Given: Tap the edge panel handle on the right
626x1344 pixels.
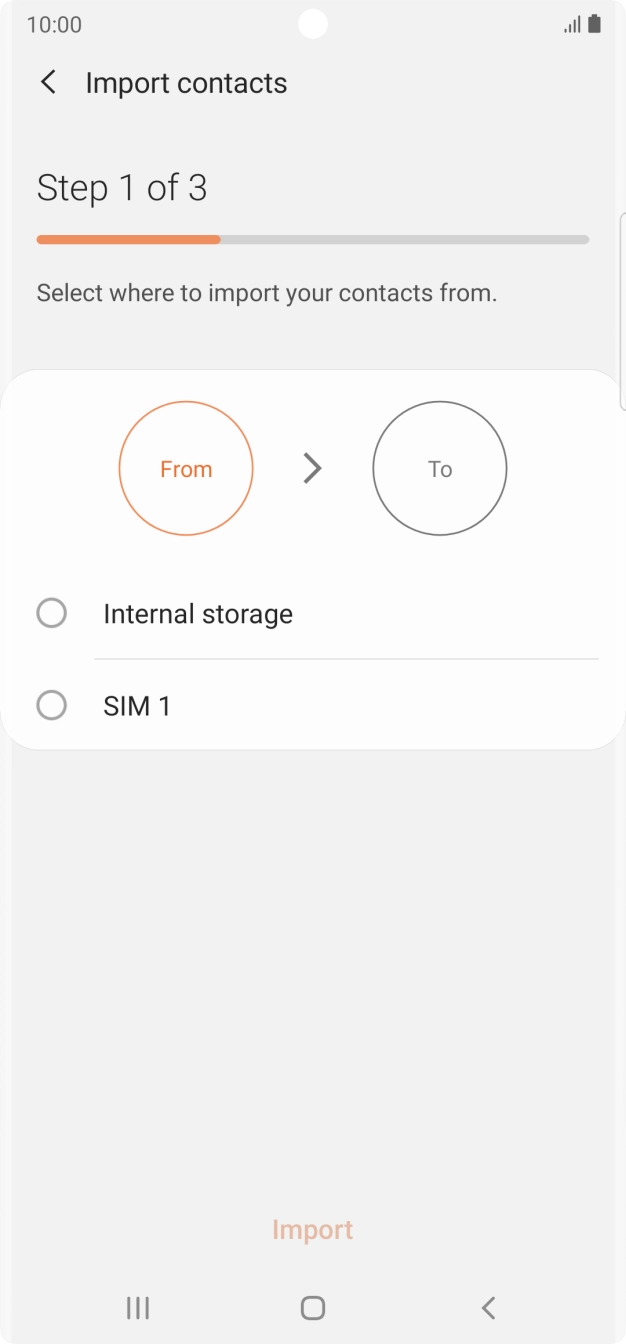Looking at the screenshot, I should click(x=622, y=310).
